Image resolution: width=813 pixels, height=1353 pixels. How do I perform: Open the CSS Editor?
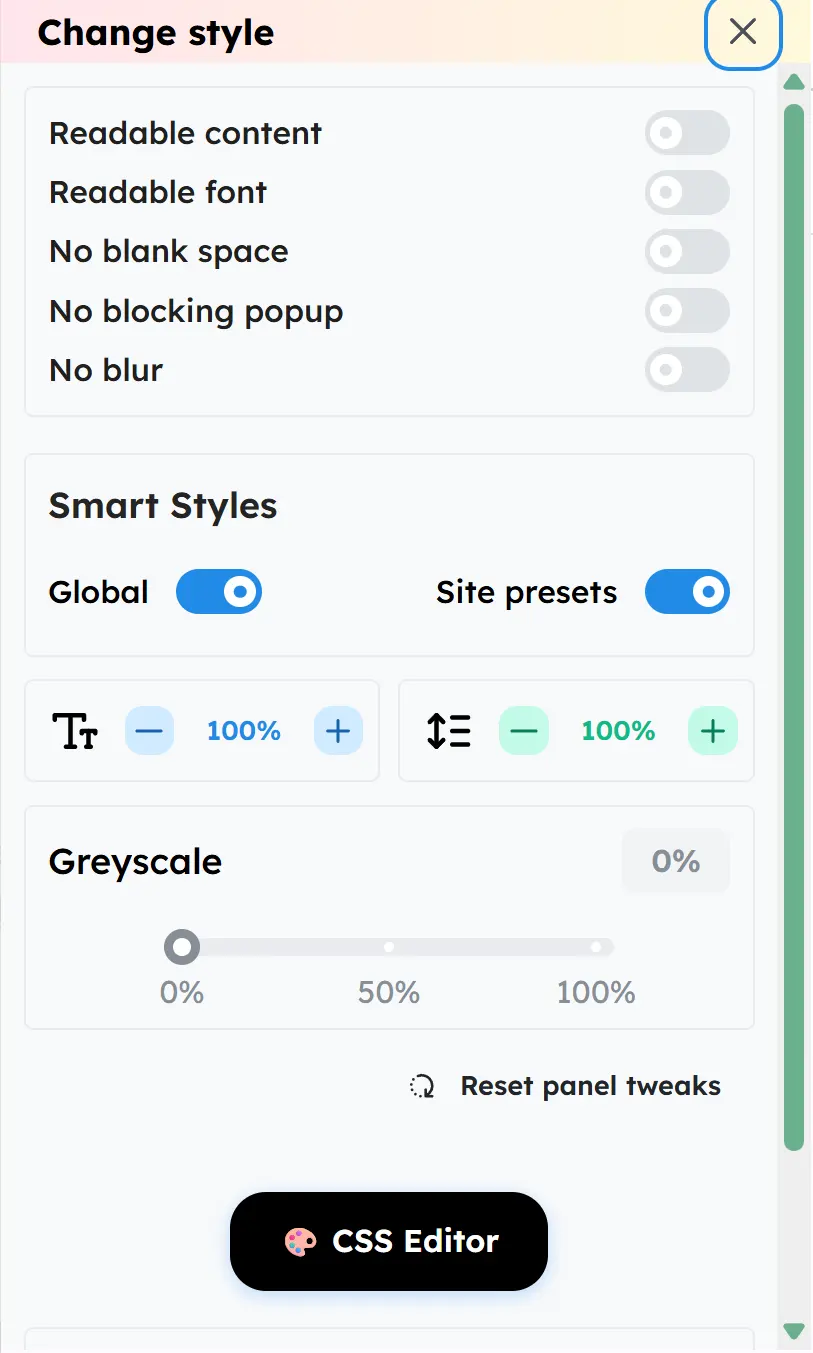(389, 1241)
